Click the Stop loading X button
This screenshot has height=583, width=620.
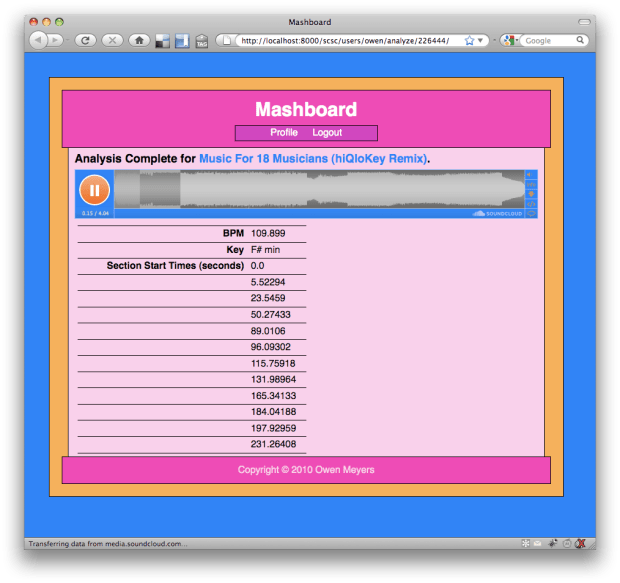112,41
